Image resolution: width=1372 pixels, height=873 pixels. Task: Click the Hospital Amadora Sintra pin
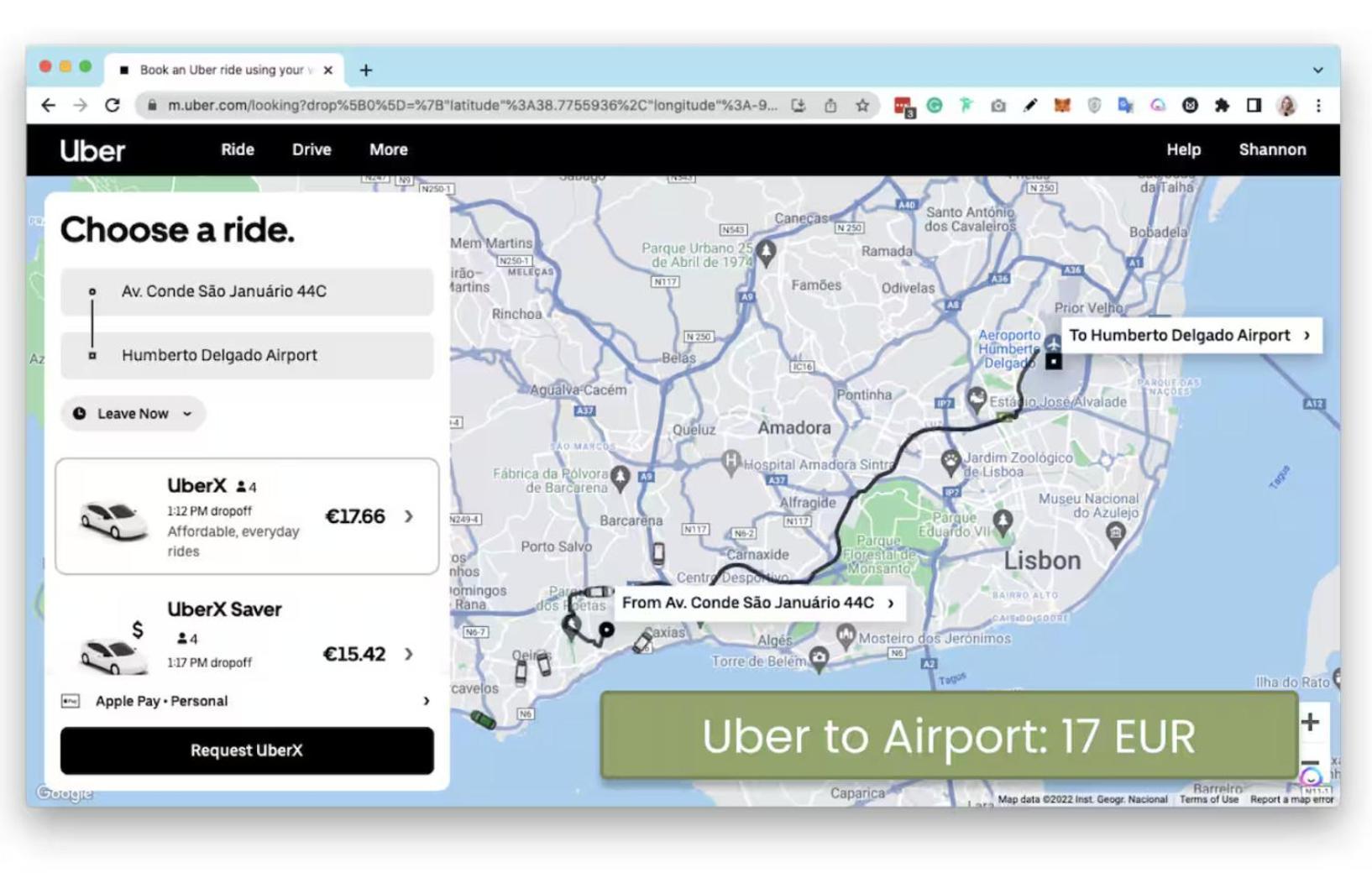click(731, 462)
